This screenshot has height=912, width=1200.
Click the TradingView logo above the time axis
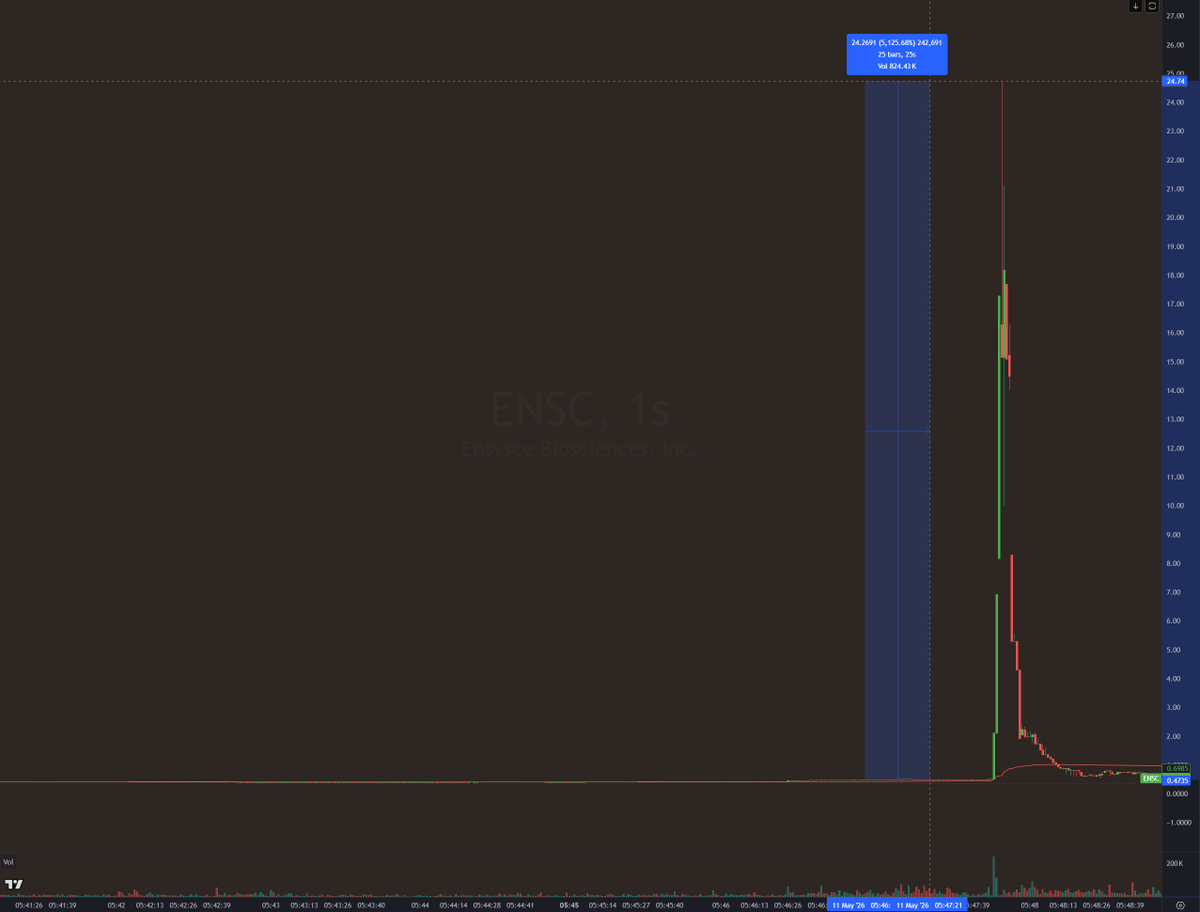point(14,884)
